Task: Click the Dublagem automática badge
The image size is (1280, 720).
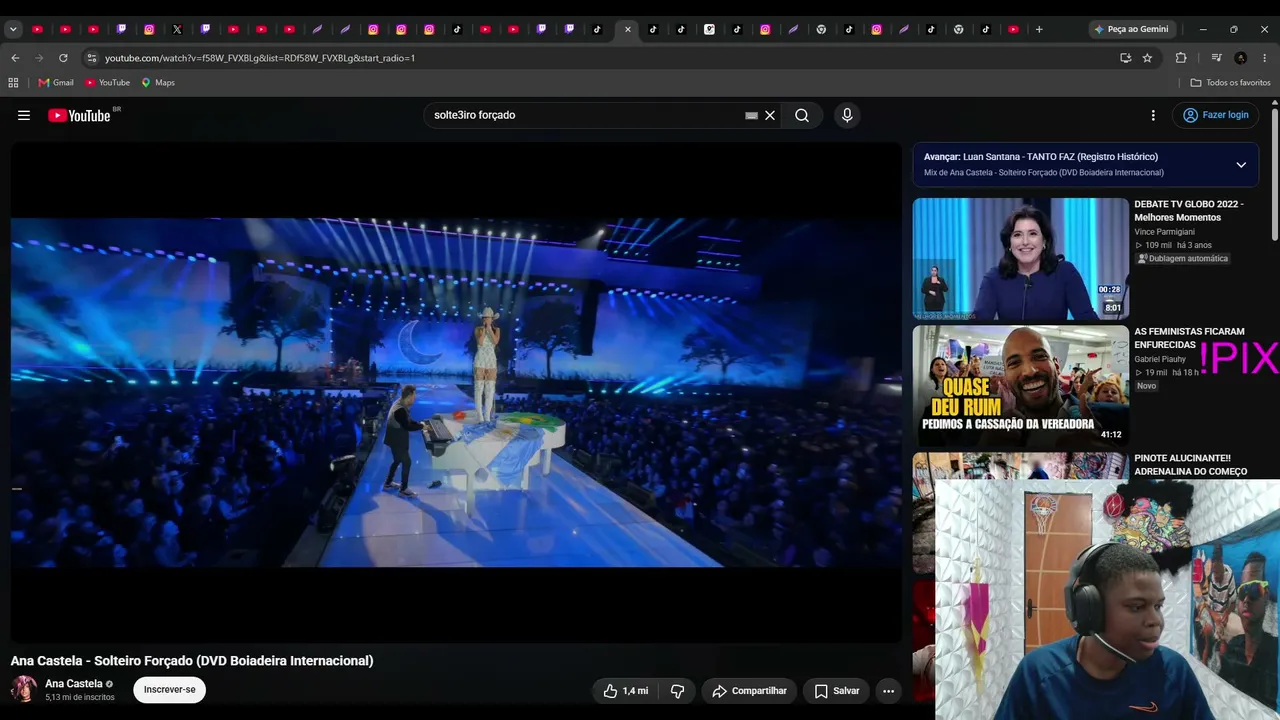Action: coord(1182,259)
